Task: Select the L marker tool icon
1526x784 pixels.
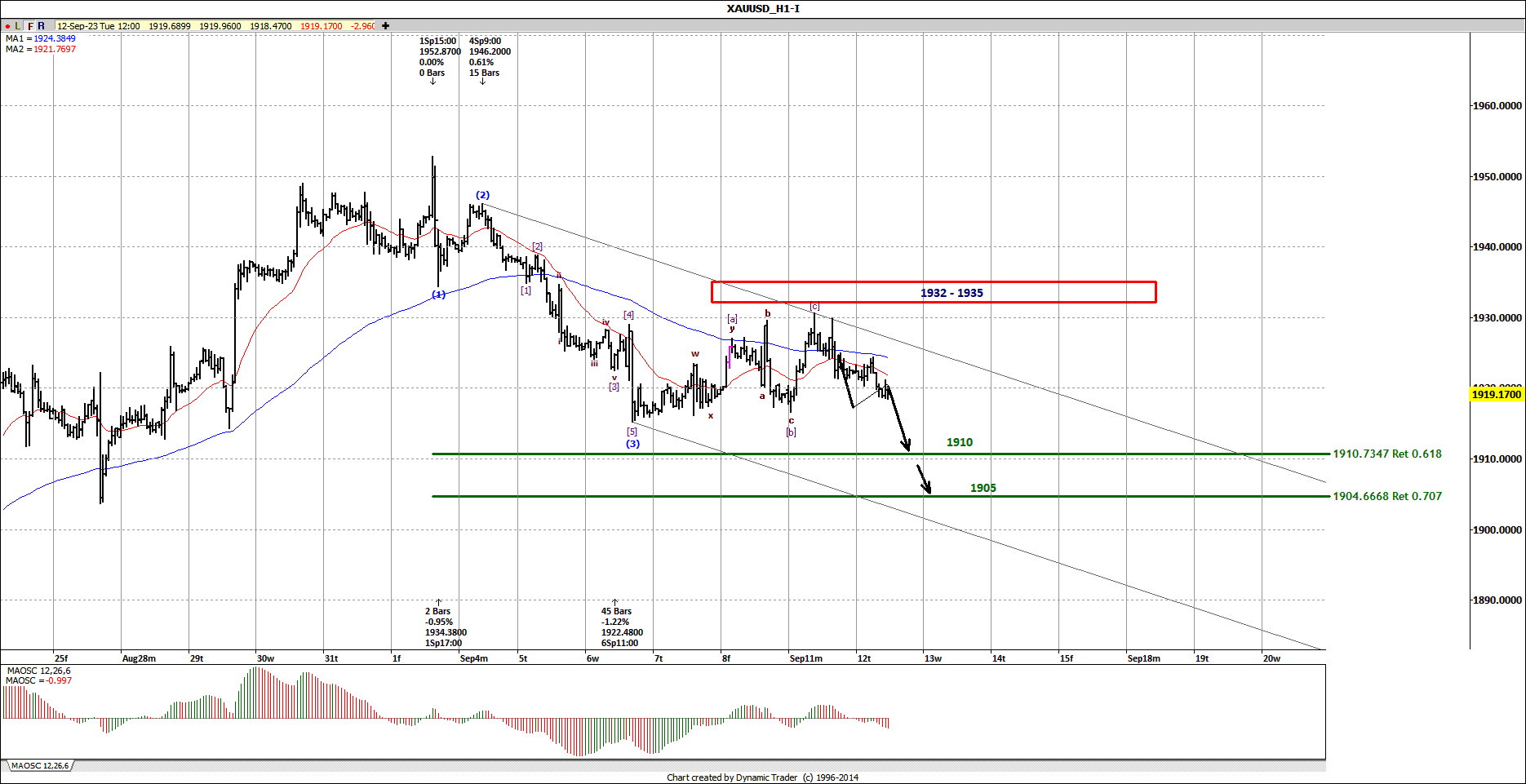Action: (x=17, y=25)
